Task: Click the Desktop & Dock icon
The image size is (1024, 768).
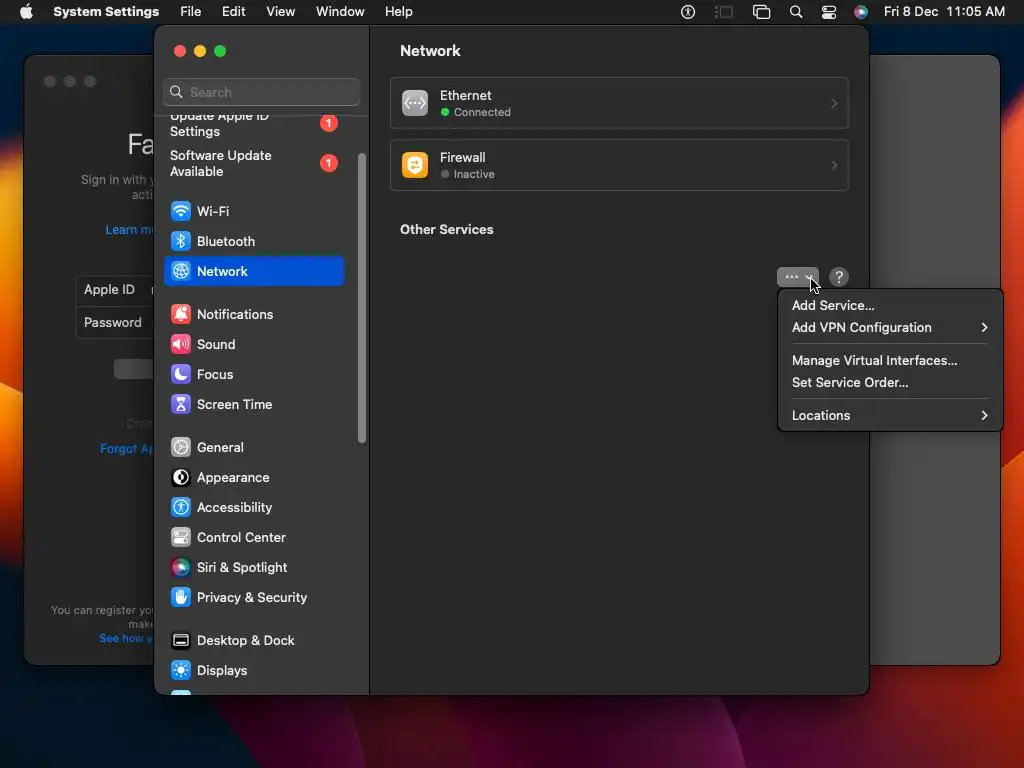Action: tap(181, 641)
